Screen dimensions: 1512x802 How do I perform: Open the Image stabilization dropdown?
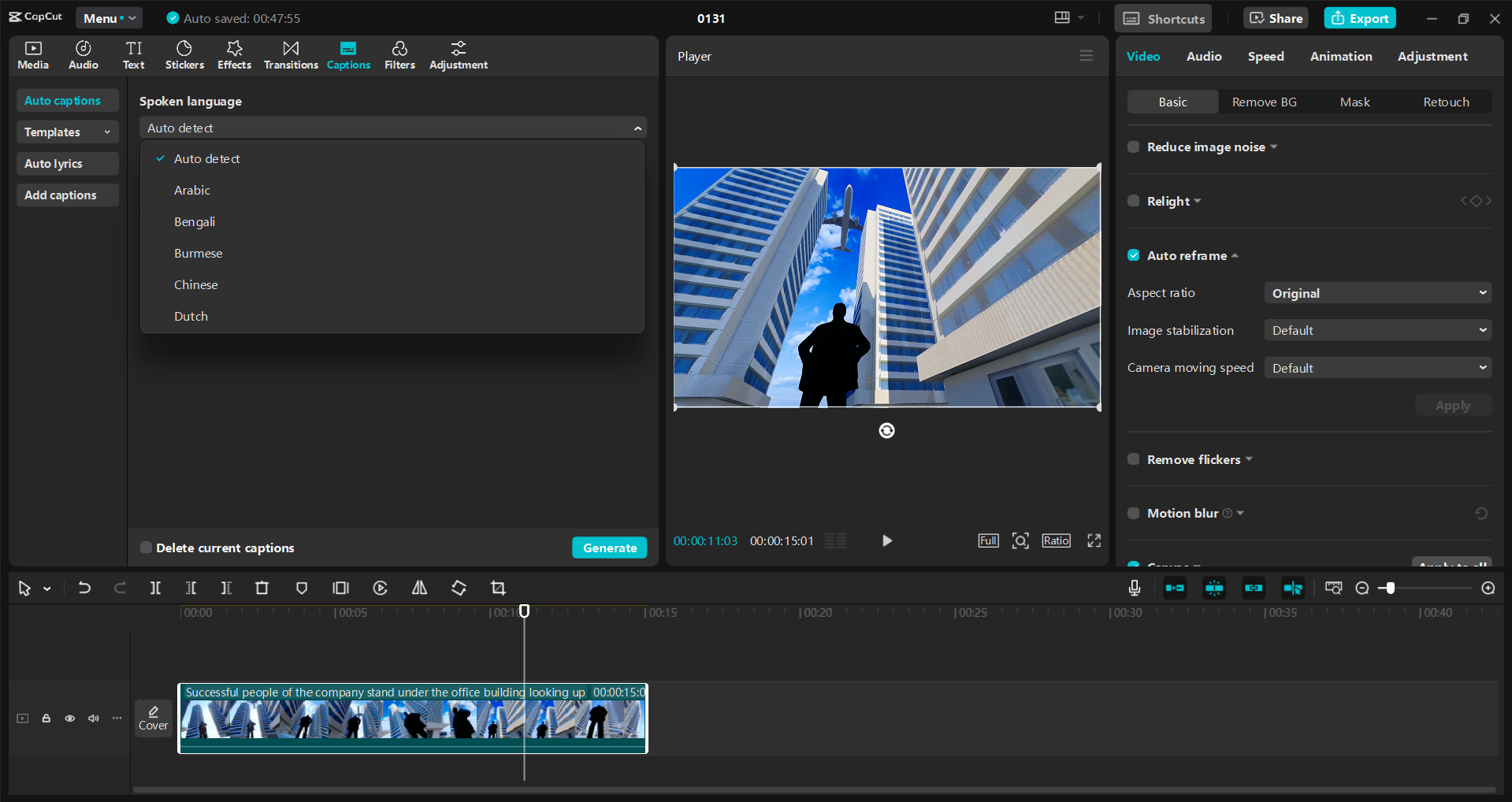[1377, 331]
